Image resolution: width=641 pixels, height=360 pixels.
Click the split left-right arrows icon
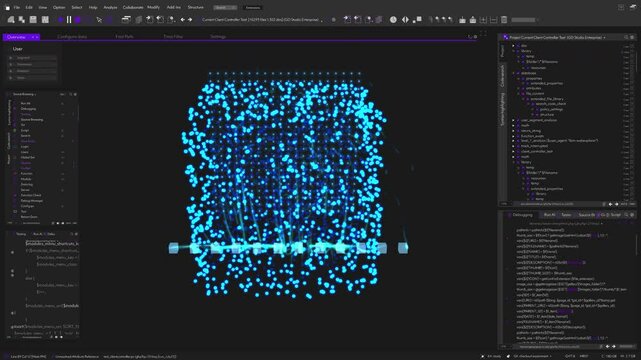405,19
